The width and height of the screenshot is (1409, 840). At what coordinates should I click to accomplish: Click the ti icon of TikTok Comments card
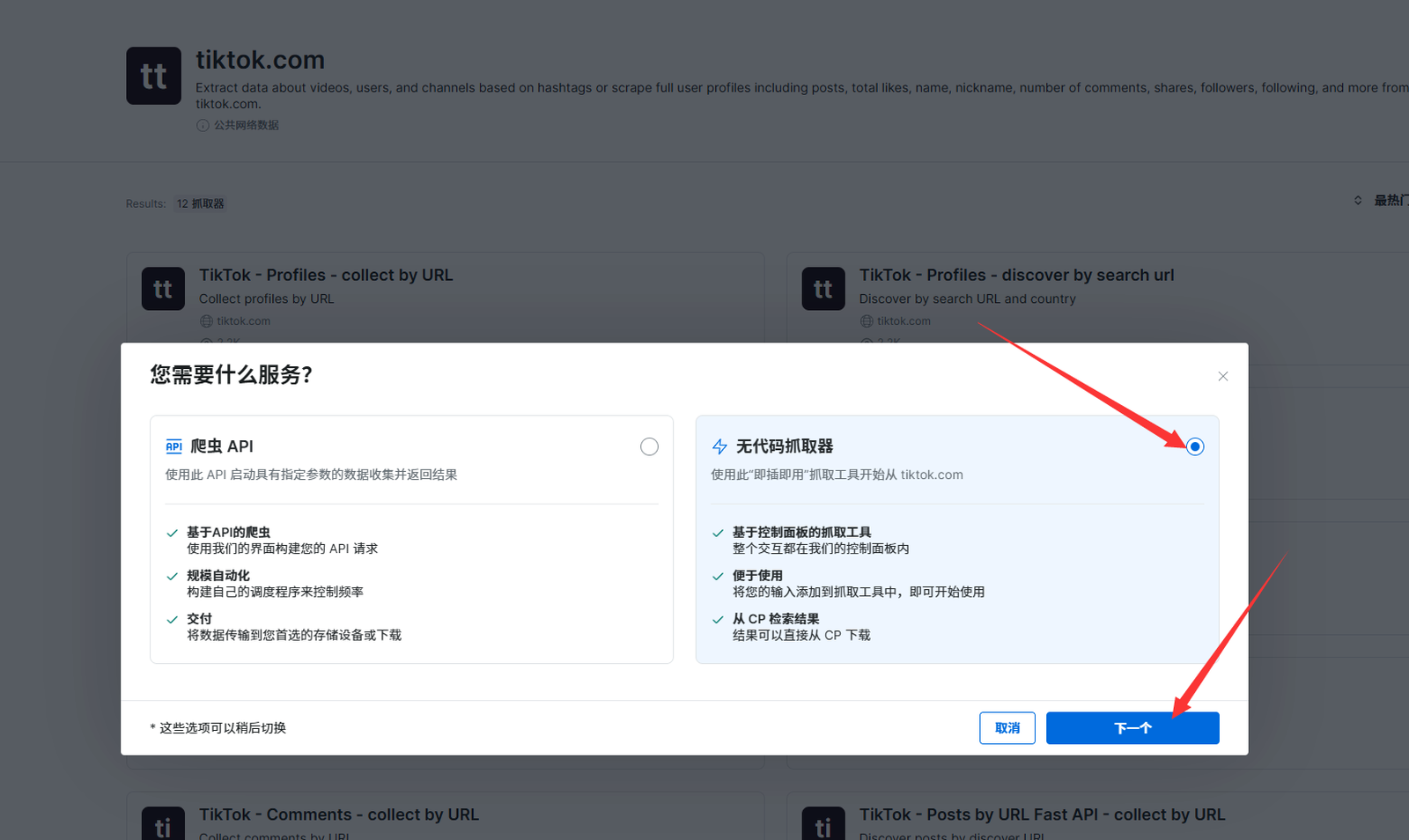point(163,824)
